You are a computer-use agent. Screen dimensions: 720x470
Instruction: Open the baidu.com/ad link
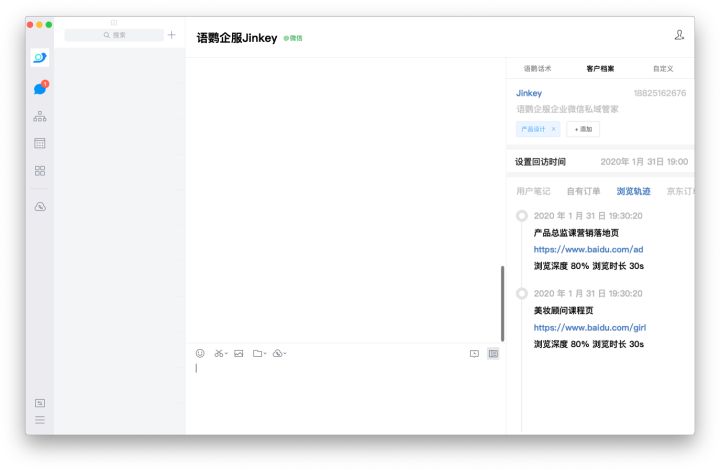pyautogui.click(x=588, y=249)
